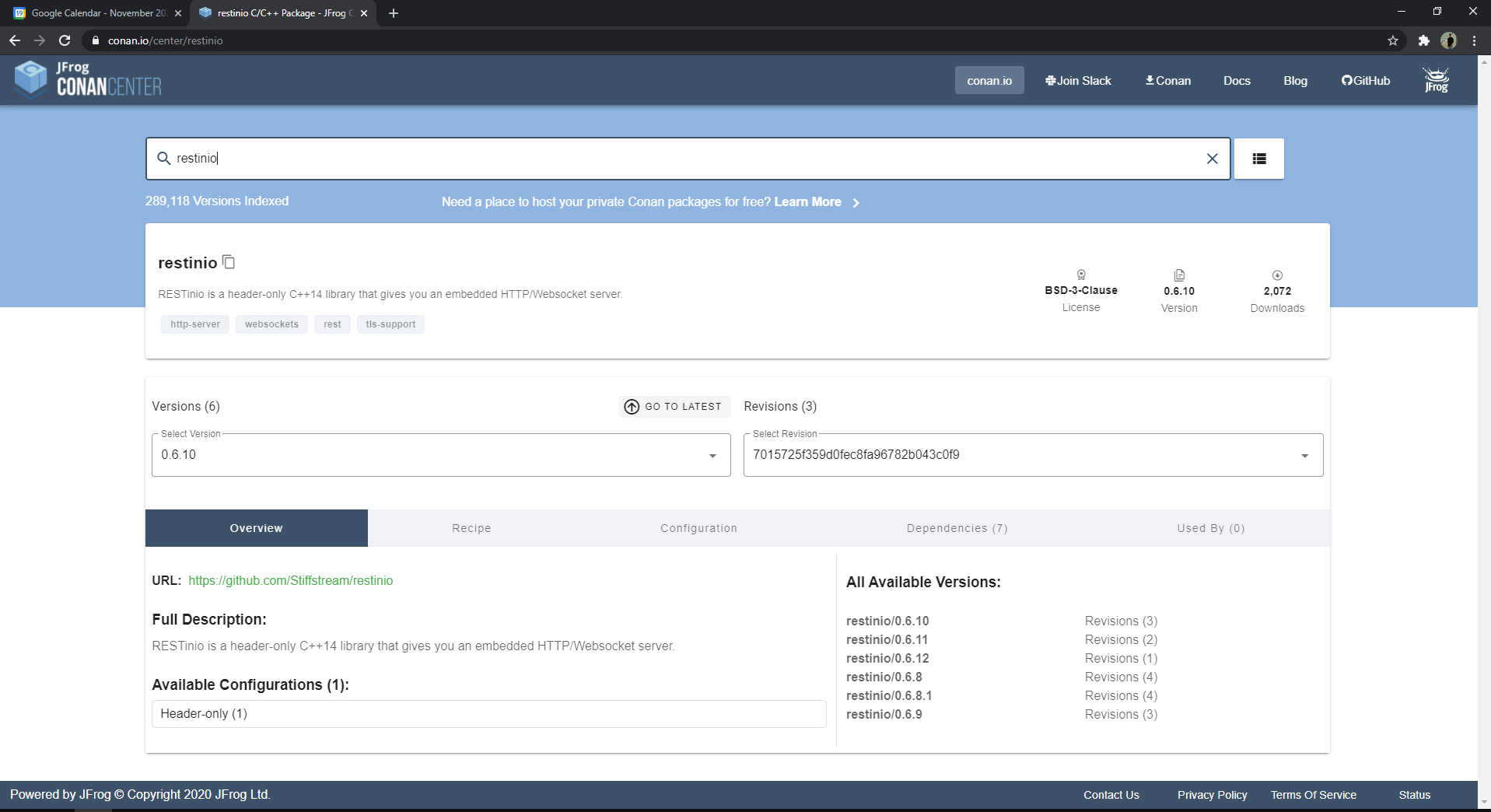The width and height of the screenshot is (1491, 812).
Task: Click the Learn More link
Action: pos(807,201)
